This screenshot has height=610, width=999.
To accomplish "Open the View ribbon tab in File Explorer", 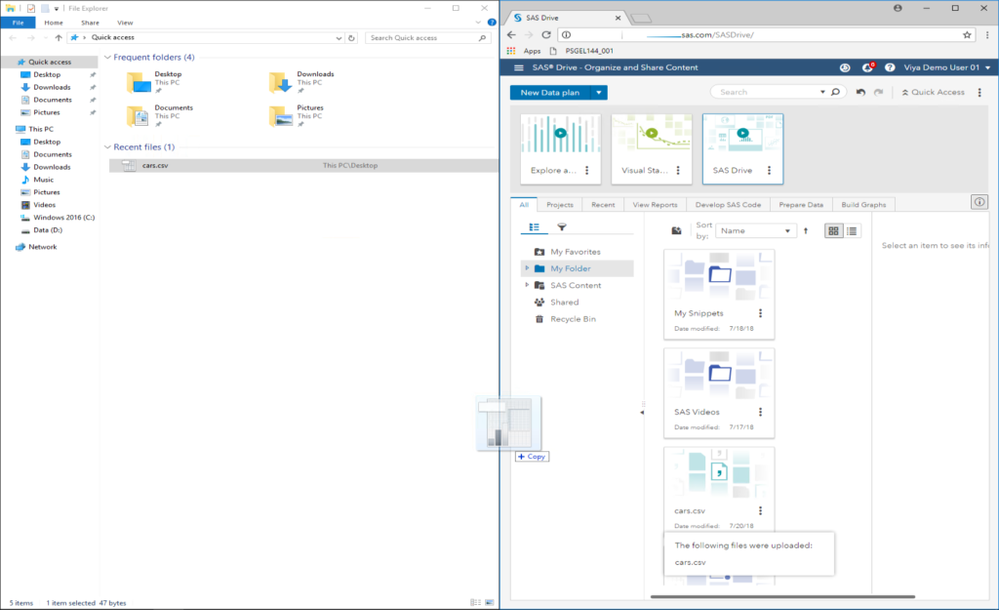I will click(x=125, y=22).
